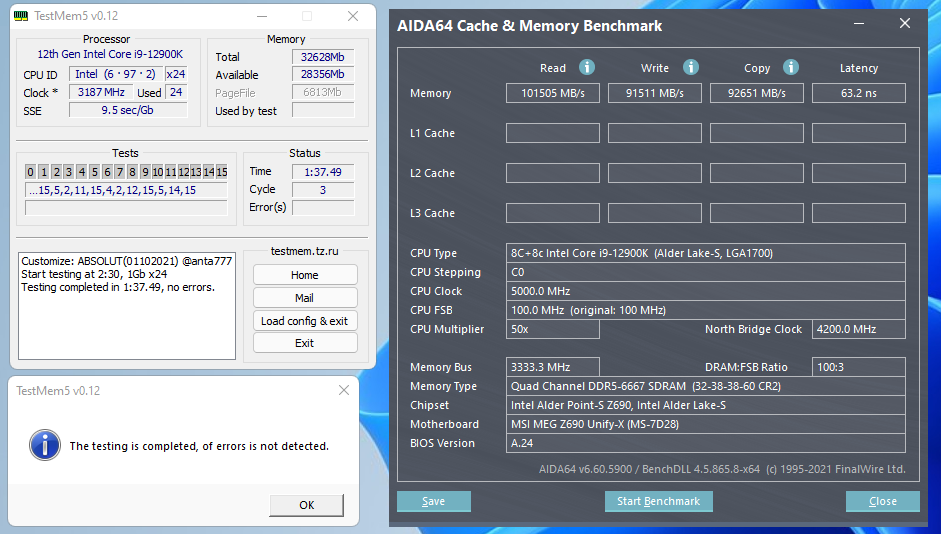Screen dimensions: 941x534
Task: Click the x24 thread count field
Action: coord(176,74)
